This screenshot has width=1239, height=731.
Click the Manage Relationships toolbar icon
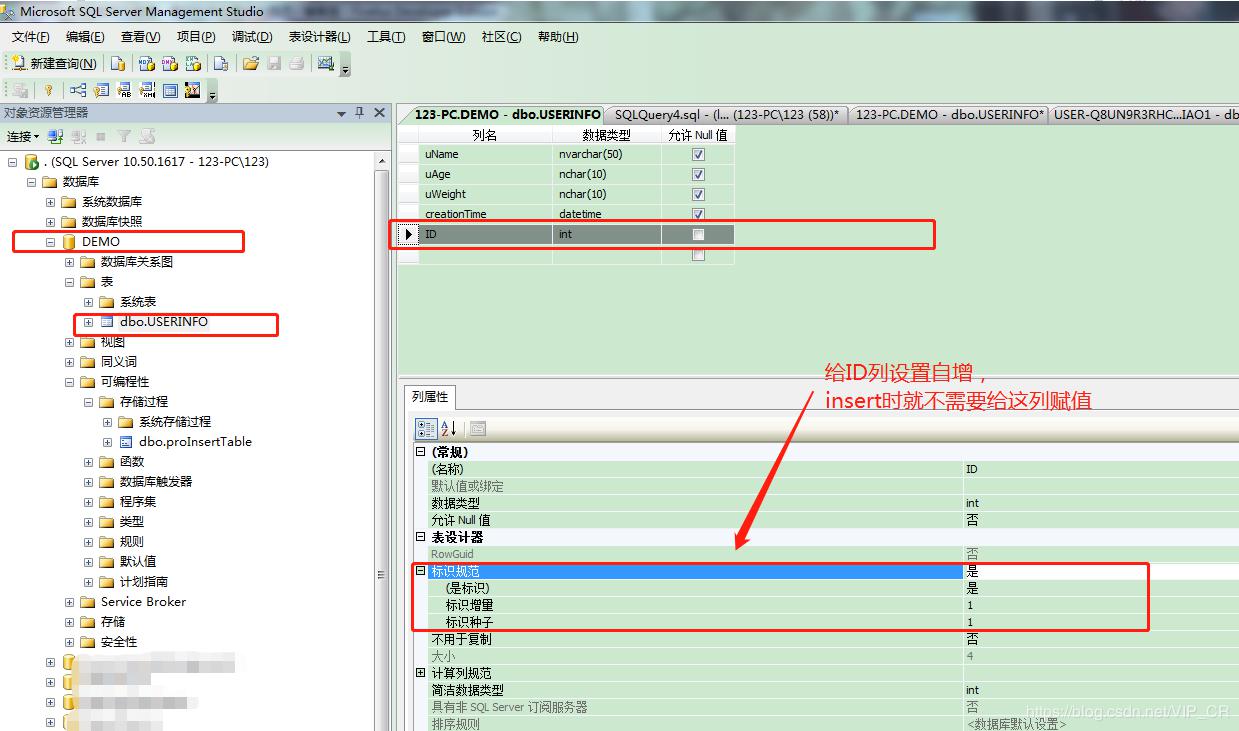tap(80, 89)
